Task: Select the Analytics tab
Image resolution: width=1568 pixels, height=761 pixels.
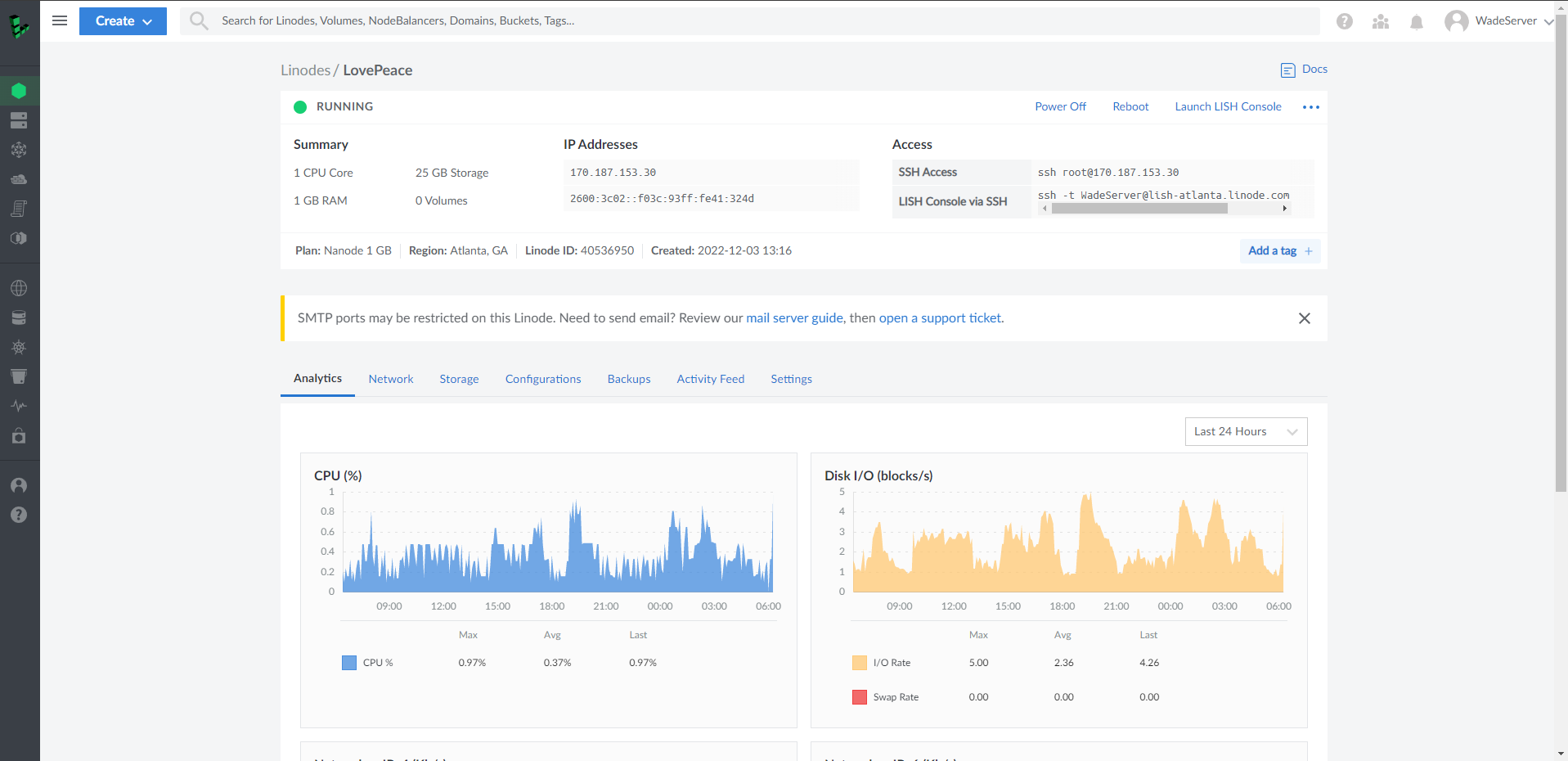Action: 317,379
